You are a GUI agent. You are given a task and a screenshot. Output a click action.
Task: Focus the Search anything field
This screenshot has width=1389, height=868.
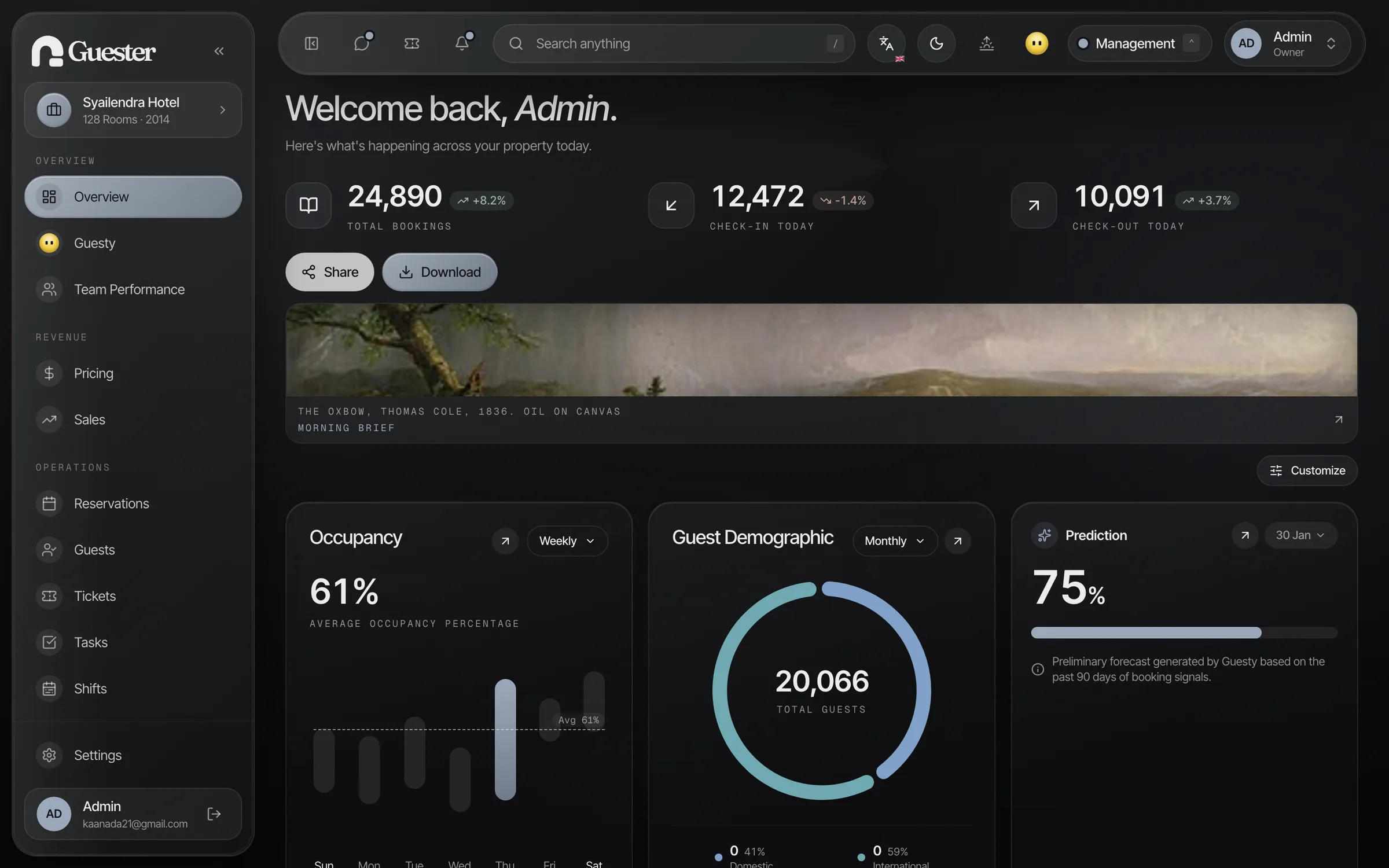click(x=674, y=43)
